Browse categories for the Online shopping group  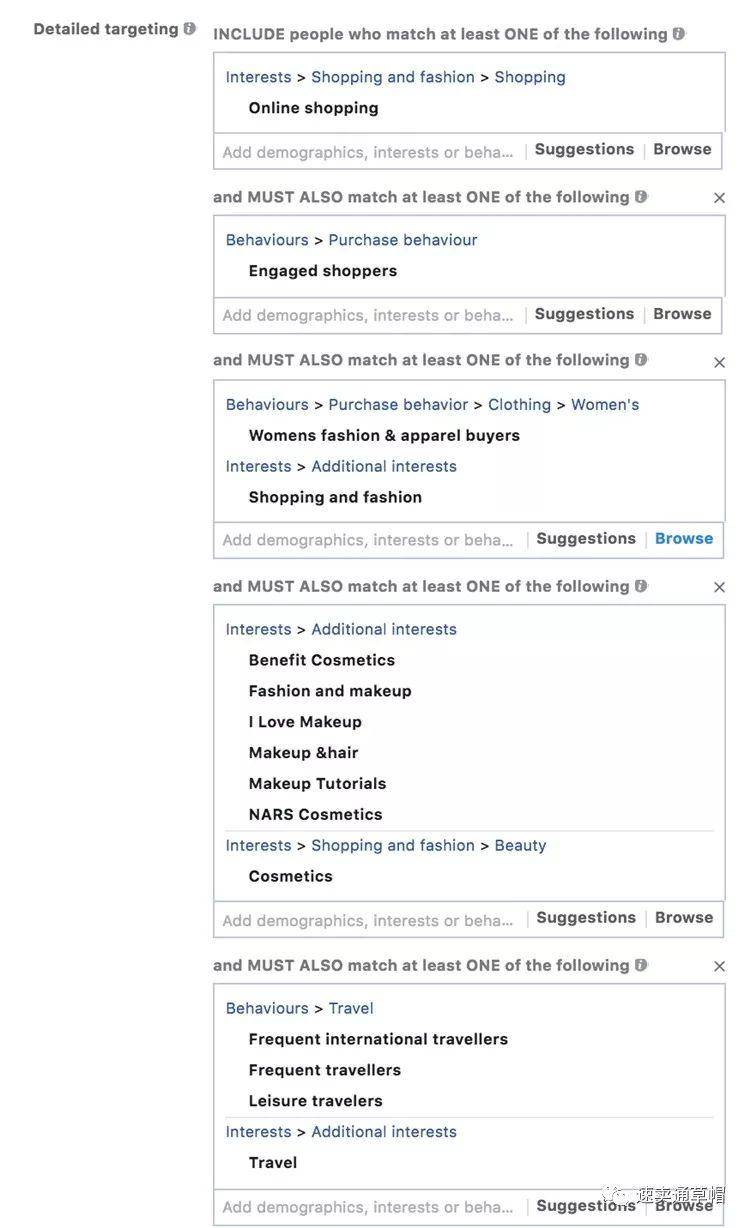coord(682,149)
